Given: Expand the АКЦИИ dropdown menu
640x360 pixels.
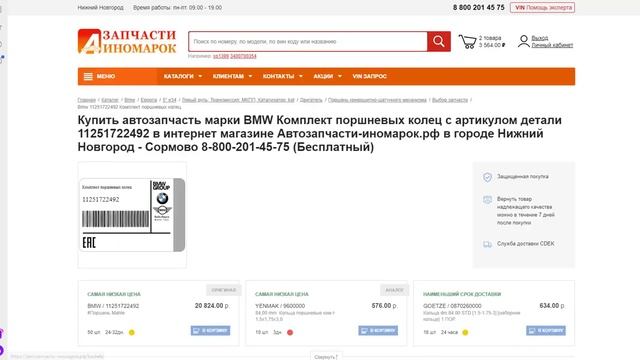Looking at the screenshot, I should pyautogui.click(x=327, y=76).
